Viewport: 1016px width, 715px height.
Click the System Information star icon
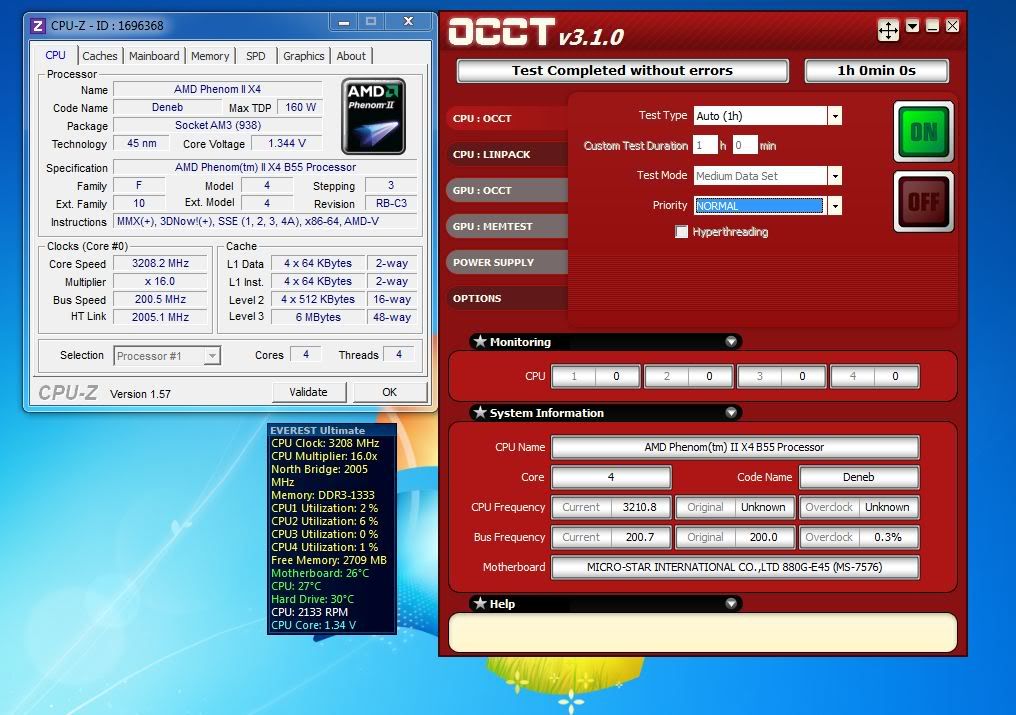(x=480, y=412)
